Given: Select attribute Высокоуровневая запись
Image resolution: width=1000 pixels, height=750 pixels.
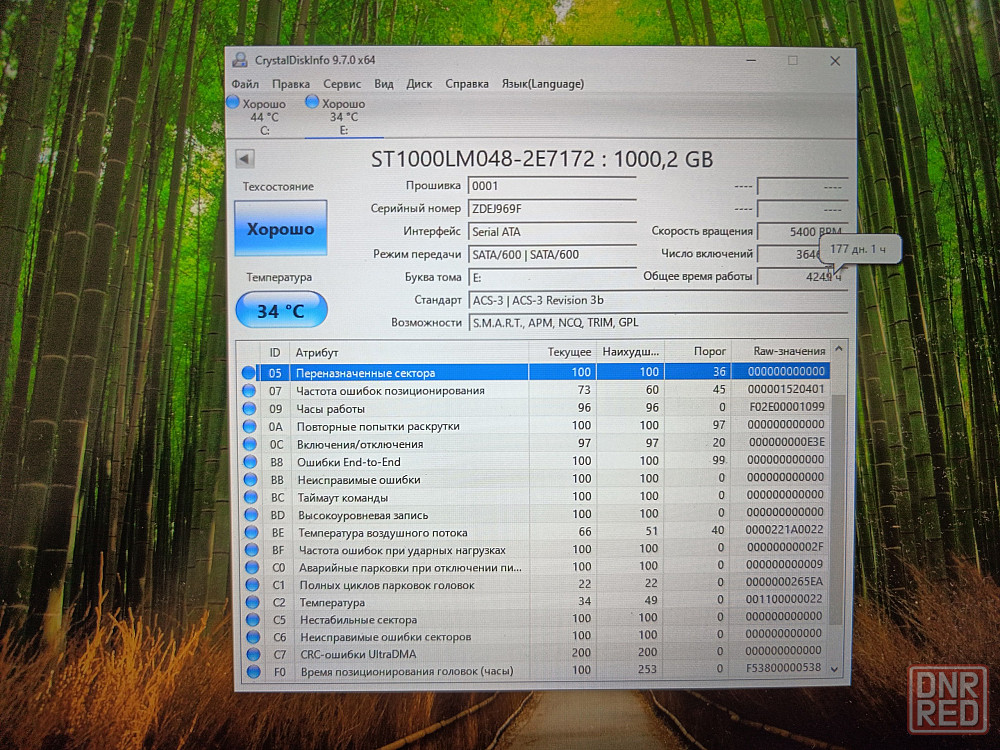Looking at the screenshot, I should tap(363, 515).
